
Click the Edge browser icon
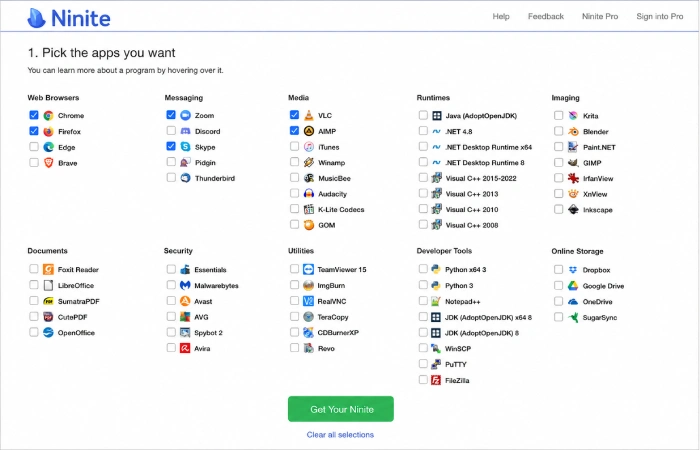[x=48, y=147]
